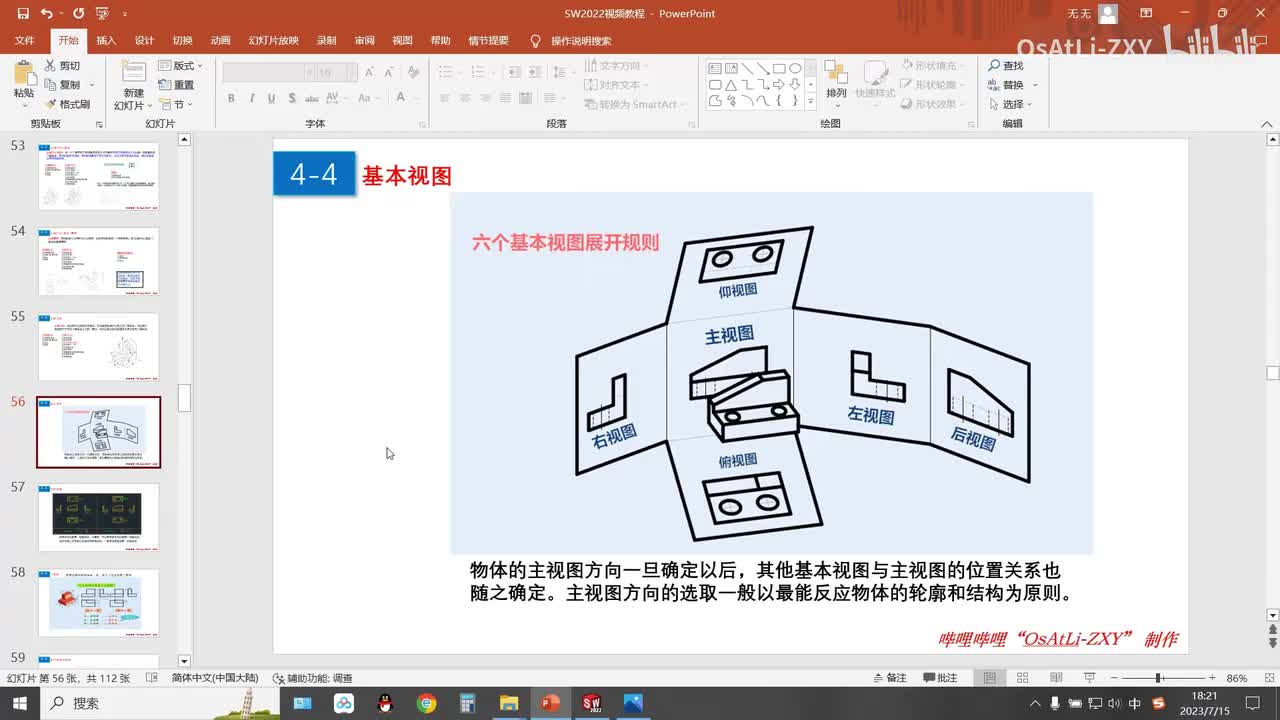
Task: Open File Explorer from the taskbar
Action: 509,703
